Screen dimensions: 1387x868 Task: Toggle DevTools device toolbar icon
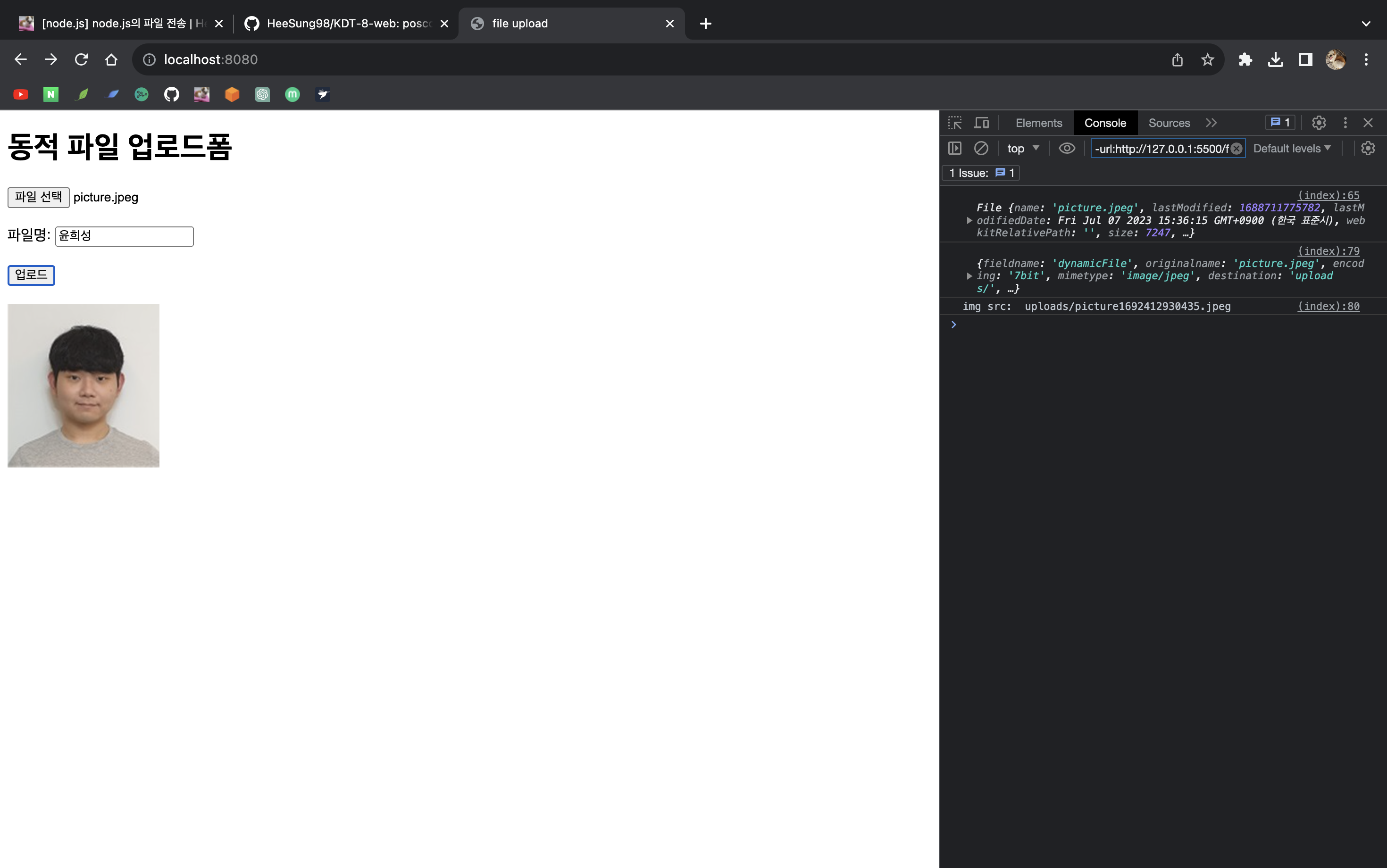coord(982,123)
